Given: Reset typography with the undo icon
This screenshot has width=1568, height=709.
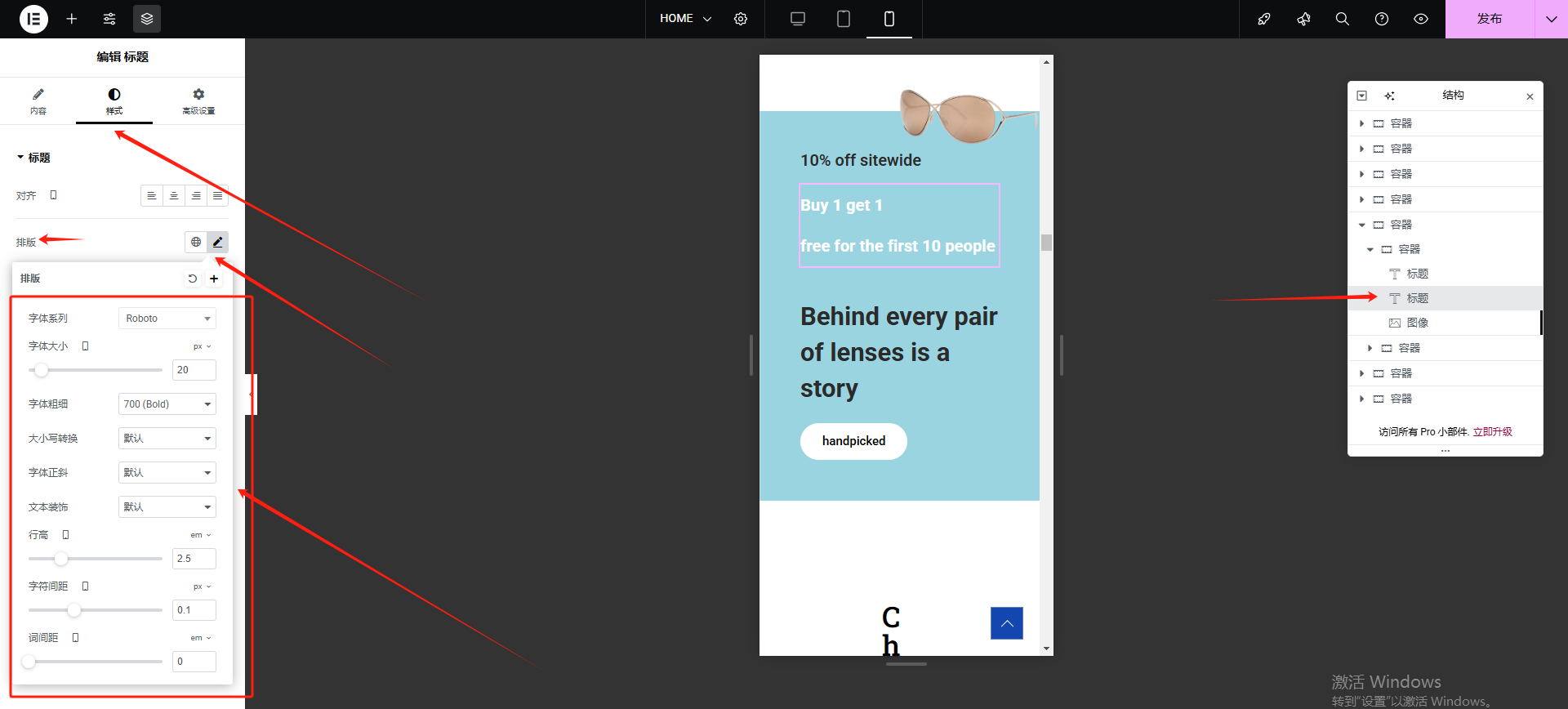Looking at the screenshot, I should (193, 279).
